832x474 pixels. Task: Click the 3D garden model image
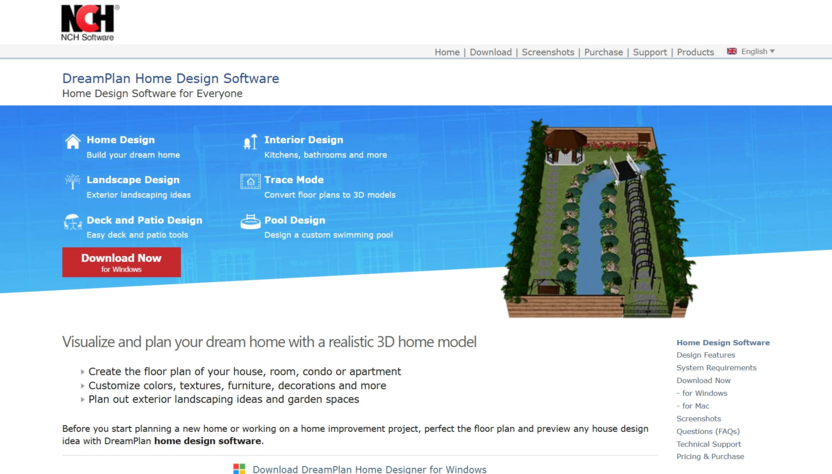[599, 219]
